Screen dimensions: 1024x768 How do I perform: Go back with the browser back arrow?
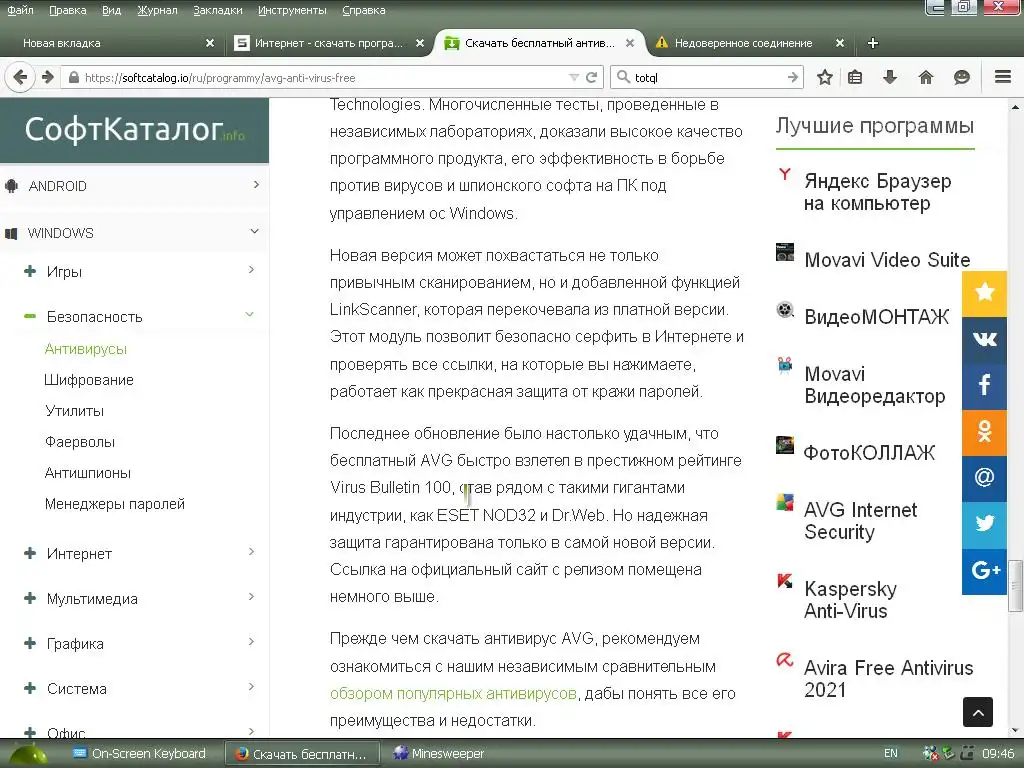coord(20,77)
